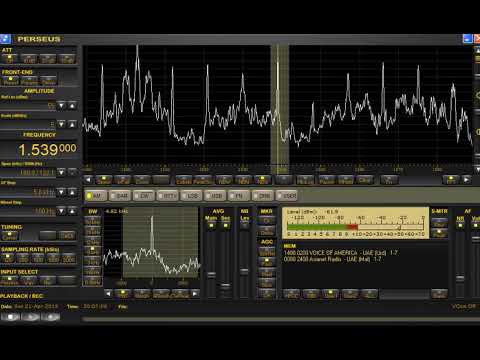Click the top S-MTR mode button
Viewport: 480px width, 360px height.
tap(439, 222)
